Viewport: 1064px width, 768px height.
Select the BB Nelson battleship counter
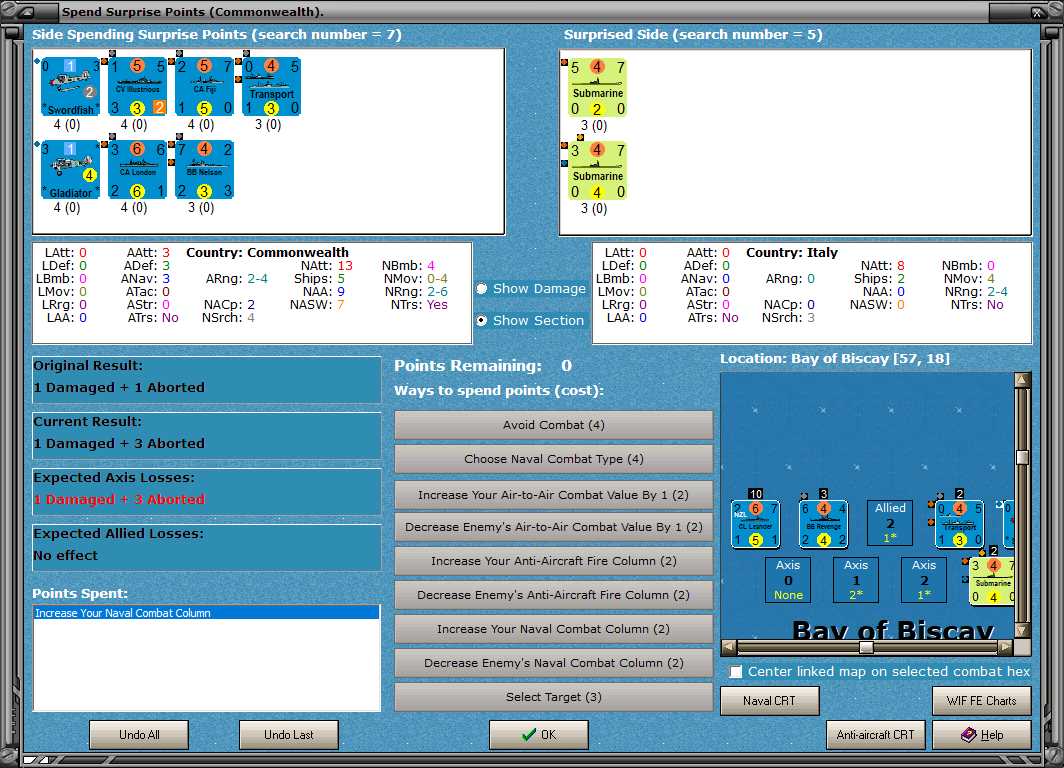(x=204, y=170)
